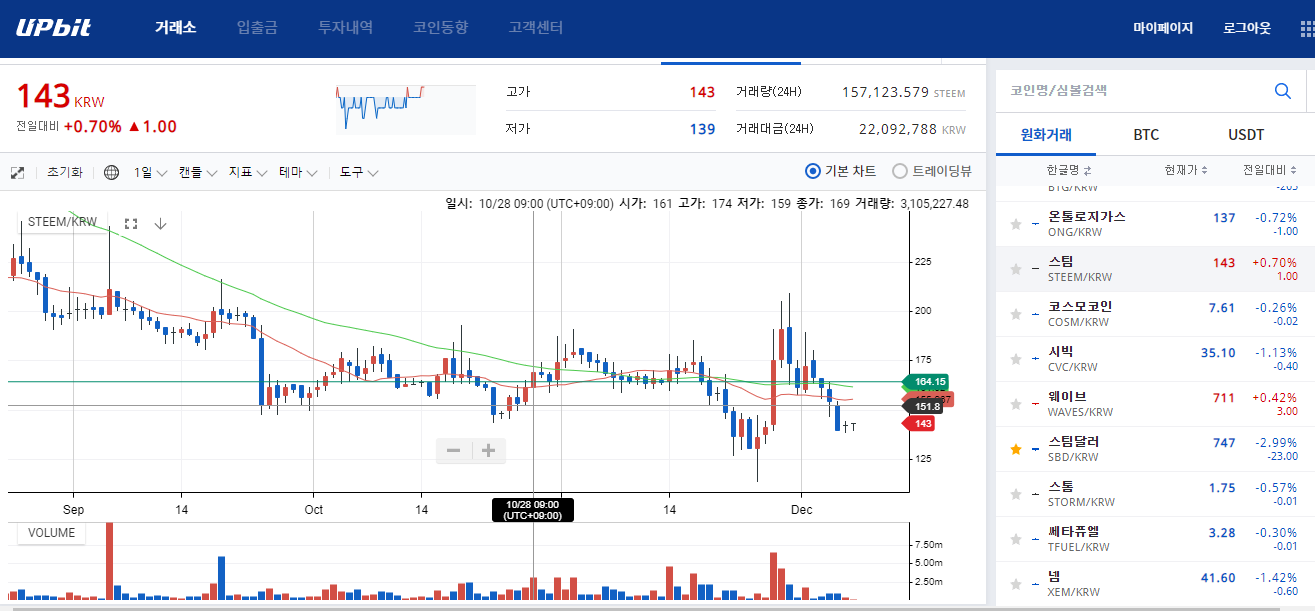Image resolution: width=1315 pixels, height=611 pixels.
Task: Maximize chart via bracket icon beside STEEM/KRW
Action: point(131,224)
